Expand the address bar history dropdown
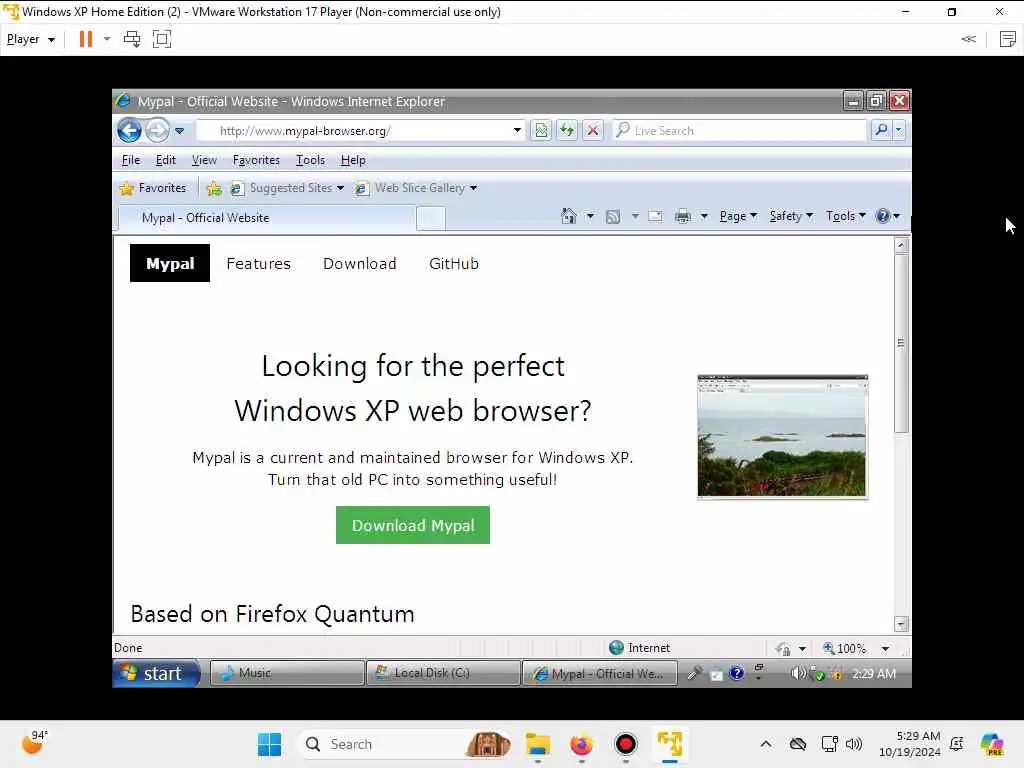 pyautogui.click(x=517, y=131)
